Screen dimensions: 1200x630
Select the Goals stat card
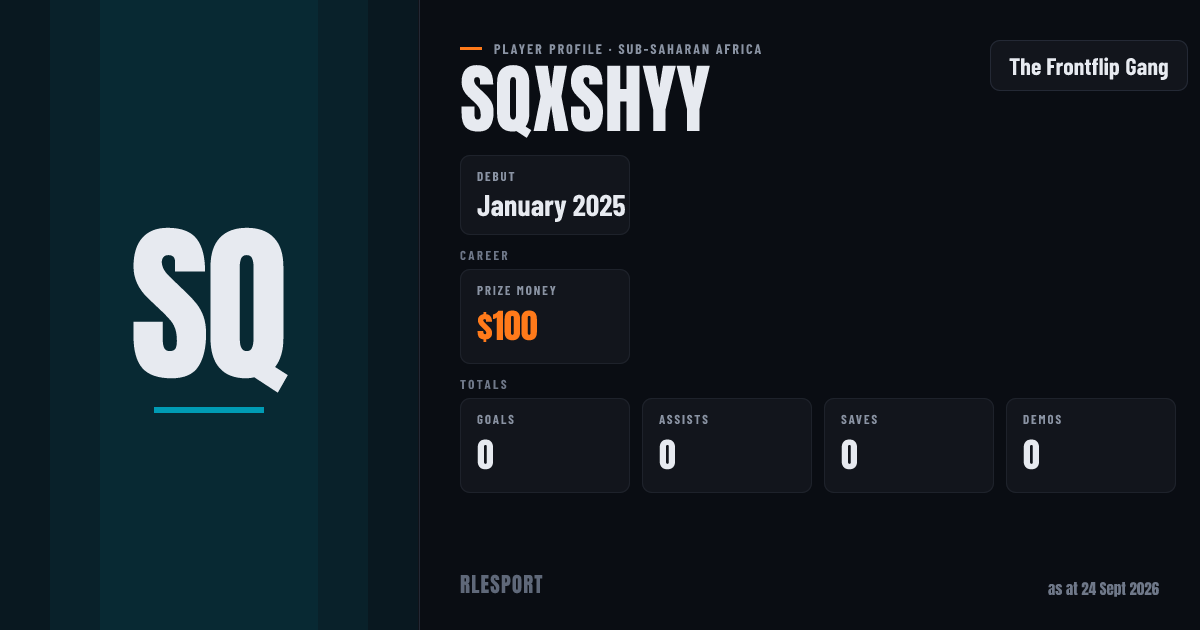click(545, 445)
